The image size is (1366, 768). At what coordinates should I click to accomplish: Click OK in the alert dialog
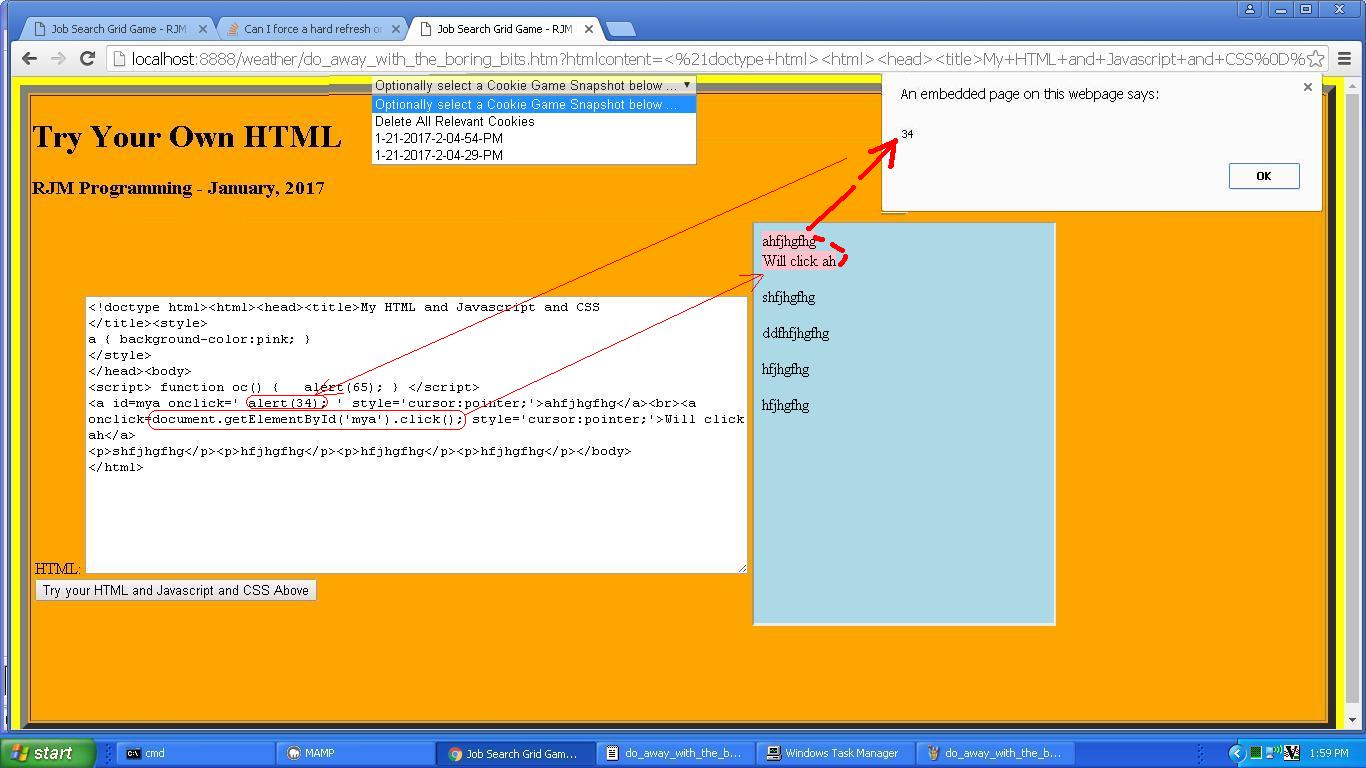pyautogui.click(x=1263, y=176)
